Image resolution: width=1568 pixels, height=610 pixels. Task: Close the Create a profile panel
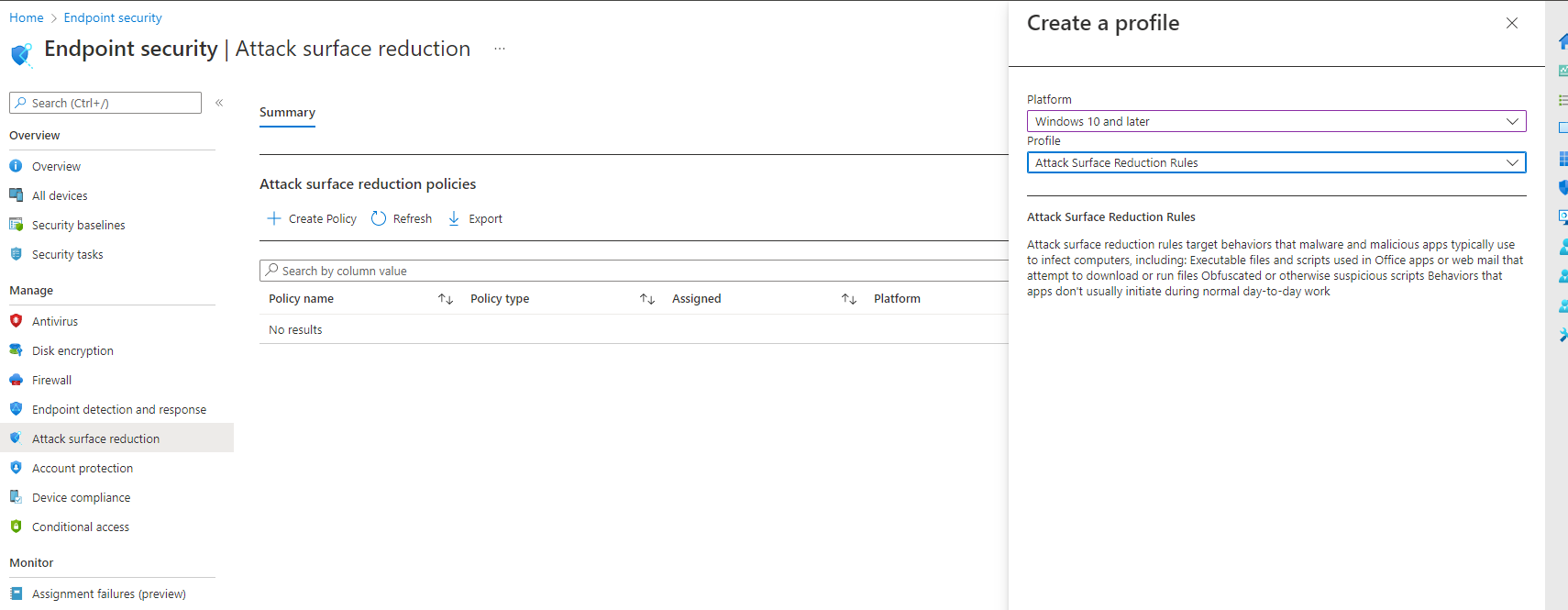[x=1512, y=23]
